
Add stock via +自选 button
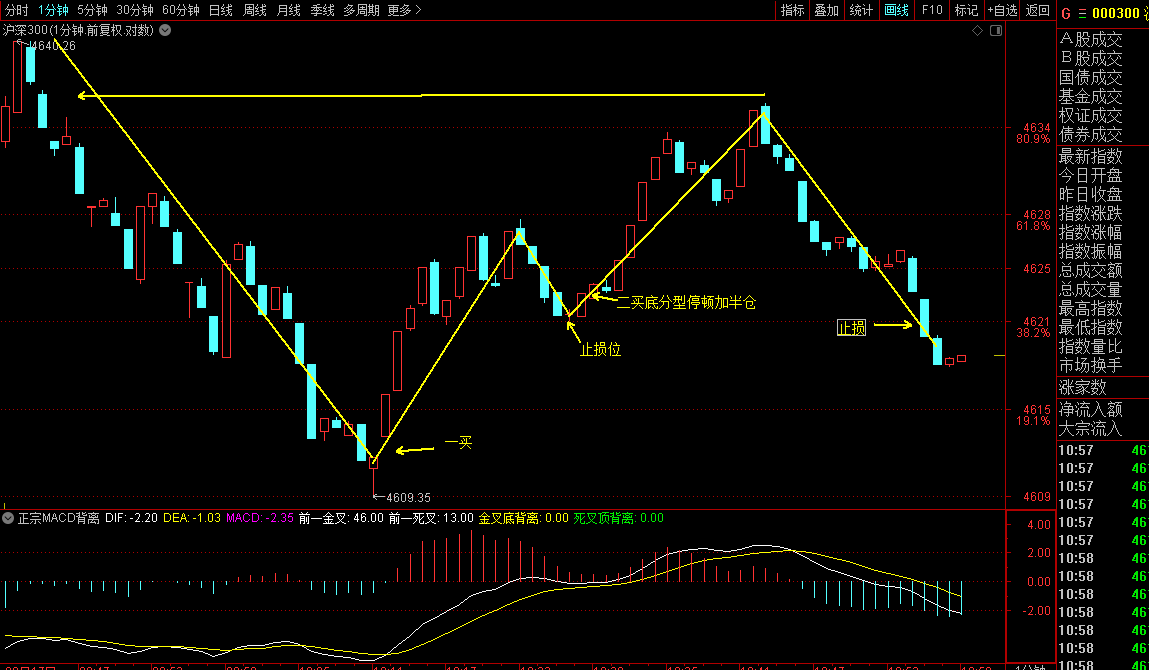1002,10
